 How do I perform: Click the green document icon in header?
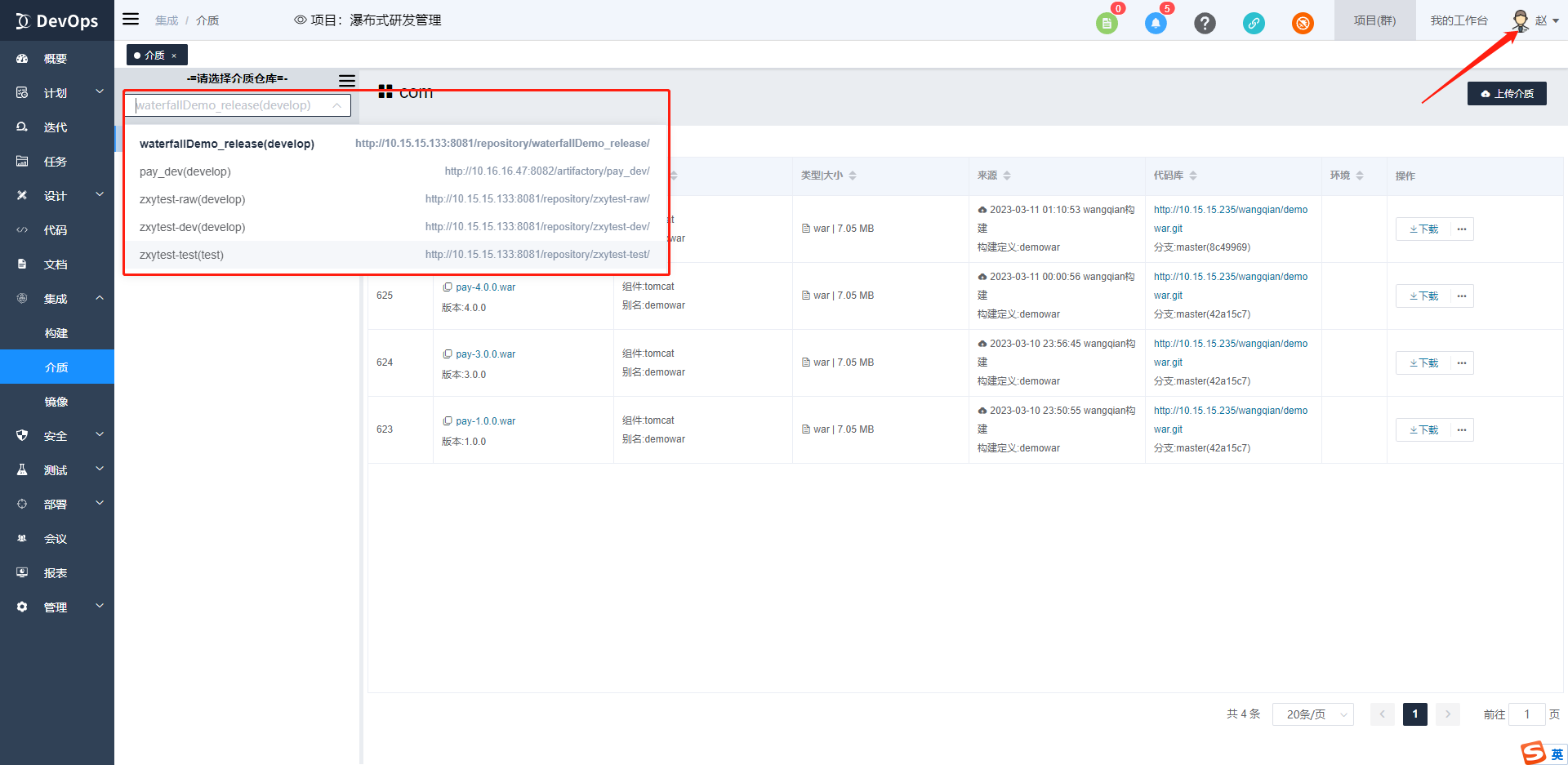(x=1107, y=23)
